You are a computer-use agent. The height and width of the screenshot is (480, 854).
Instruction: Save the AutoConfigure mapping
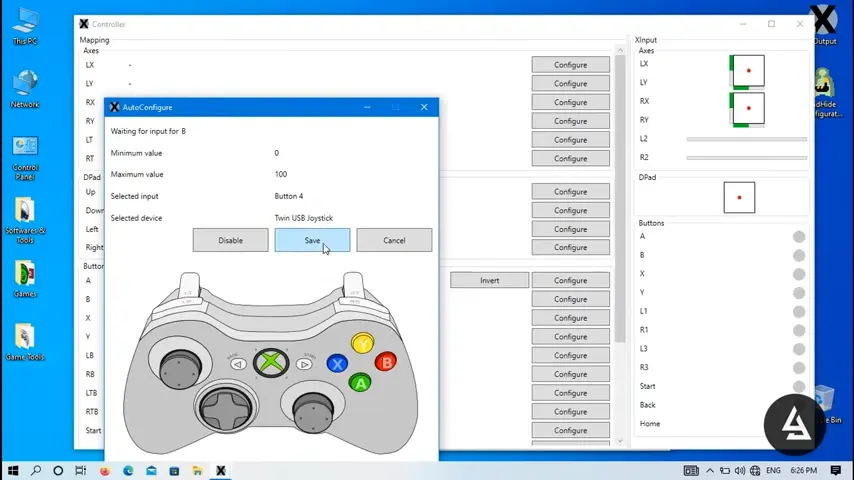point(312,240)
